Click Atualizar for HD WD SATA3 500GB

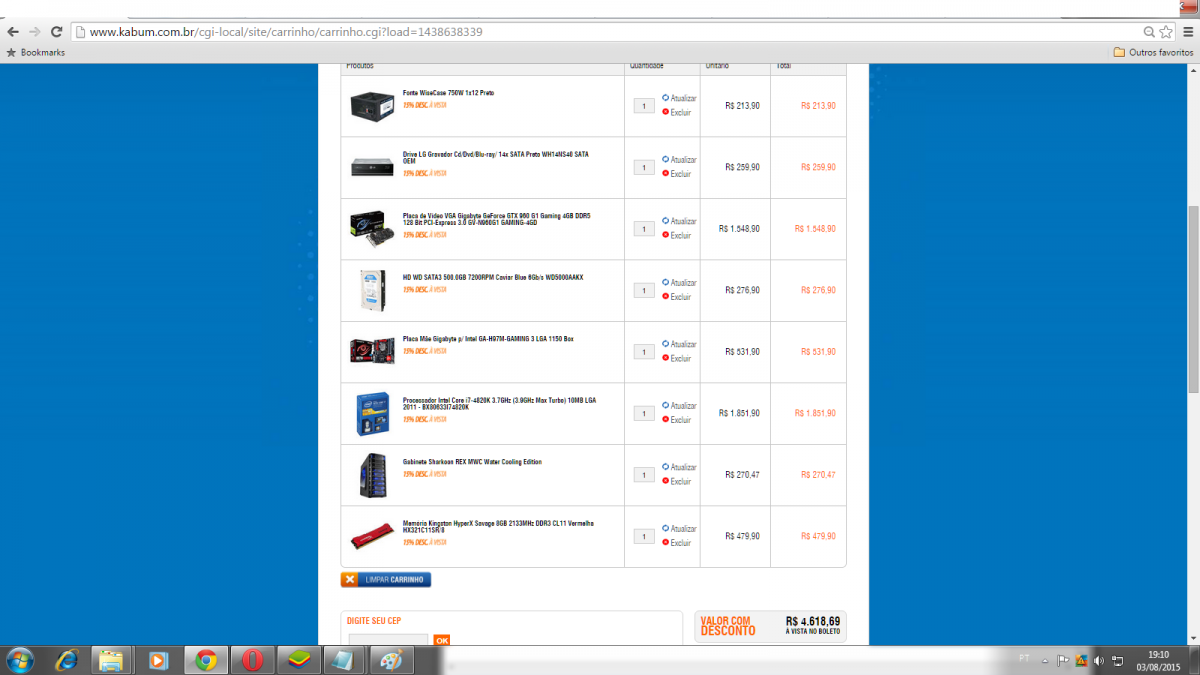[x=679, y=283]
